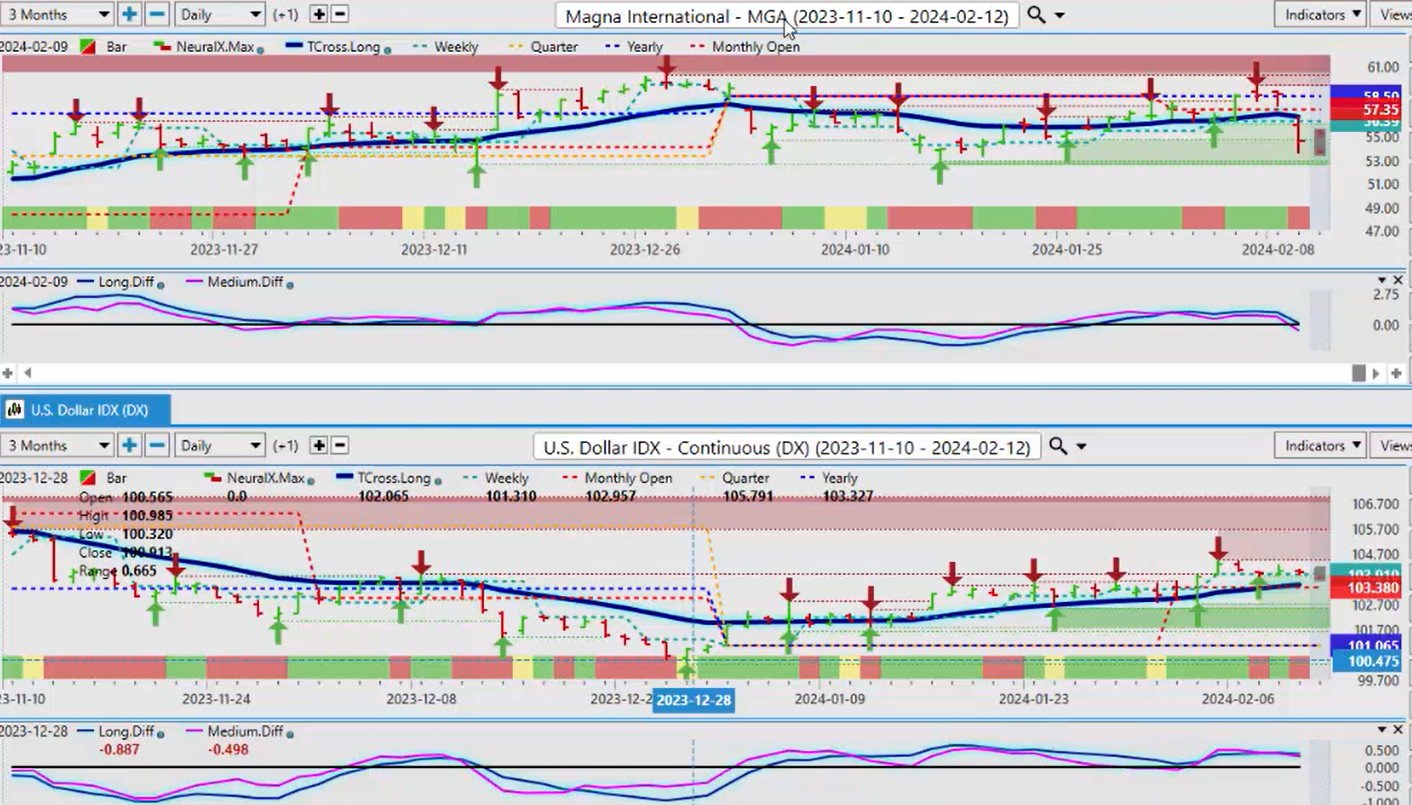Click the left arrow of the MGA horizontal scrollbar

(27, 373)
